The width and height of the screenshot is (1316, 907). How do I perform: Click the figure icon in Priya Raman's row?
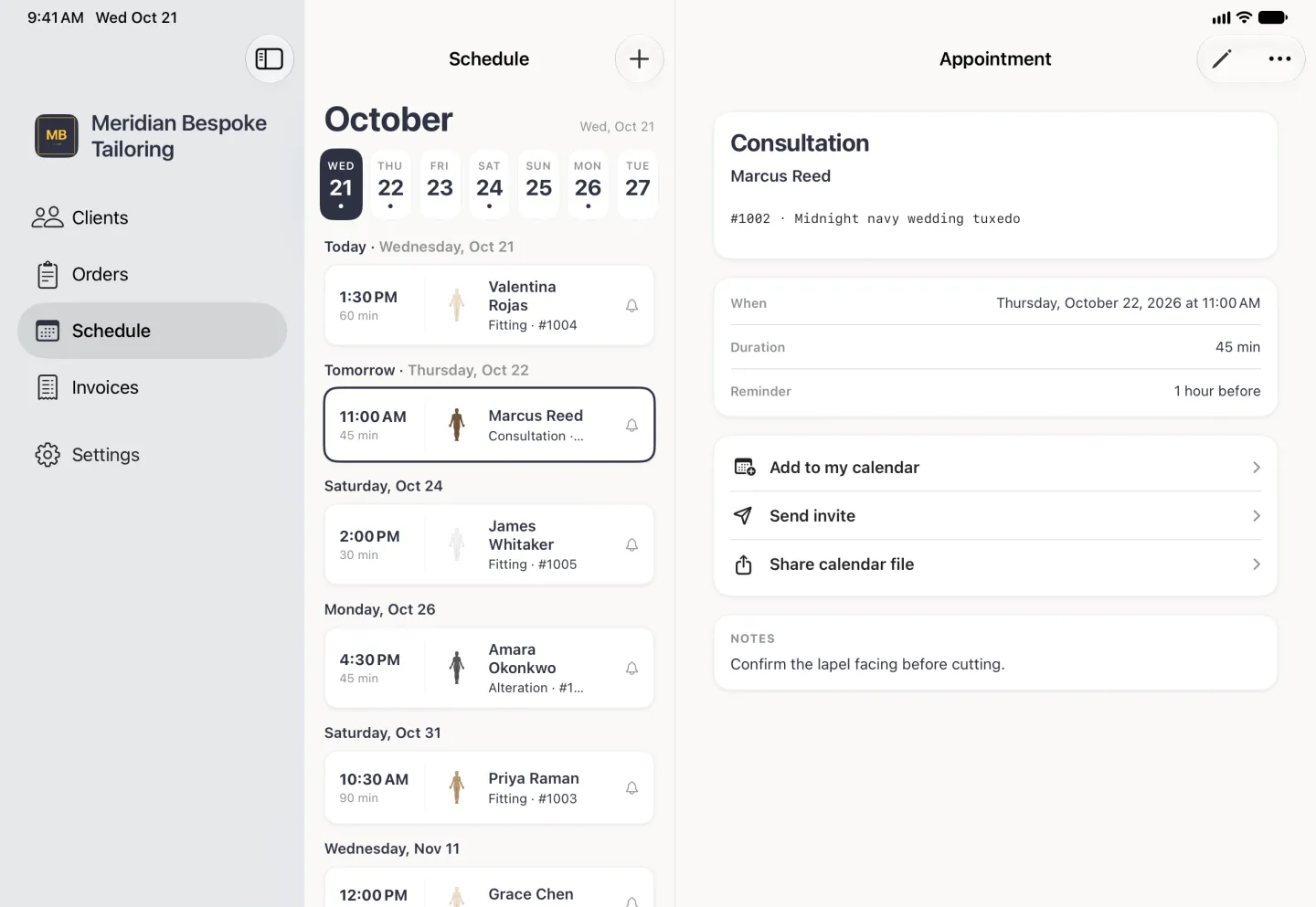[457, 788]
